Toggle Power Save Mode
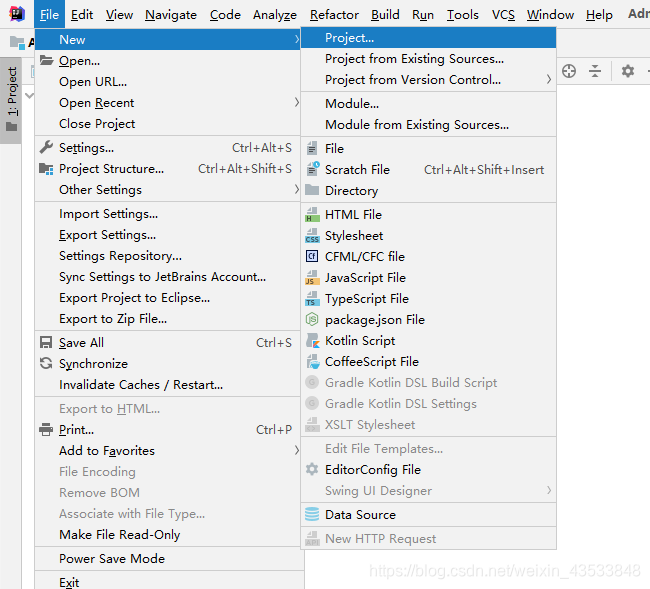650x589 pixels. [x=167, y=559]
